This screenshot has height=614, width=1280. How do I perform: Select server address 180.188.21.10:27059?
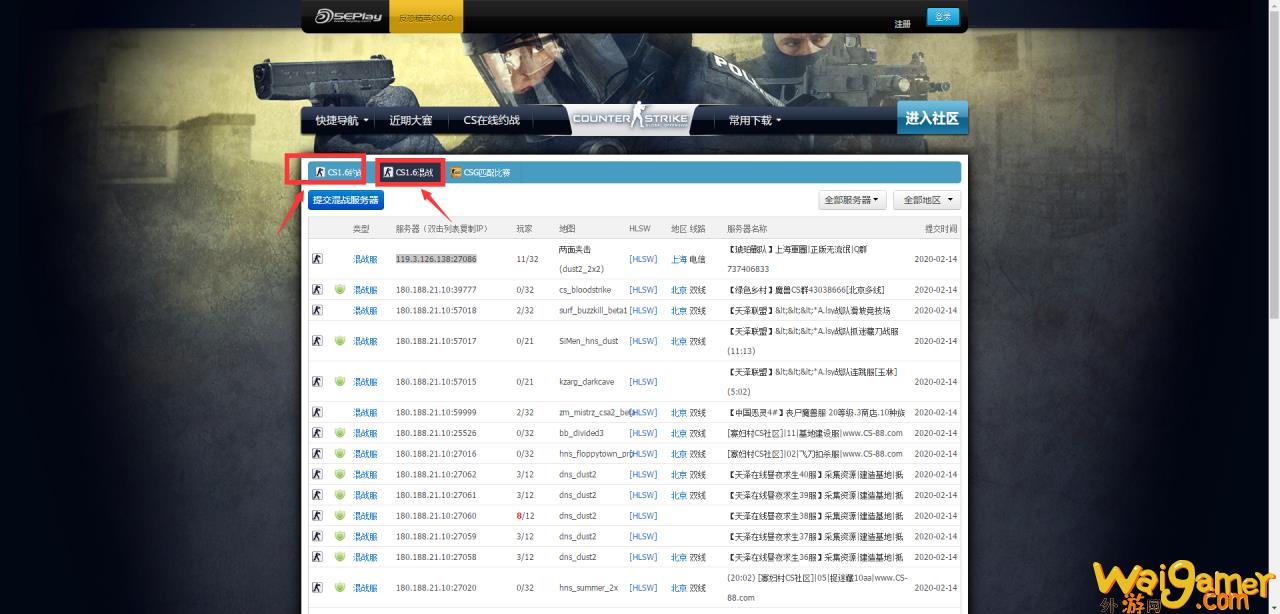coord(436,537)
